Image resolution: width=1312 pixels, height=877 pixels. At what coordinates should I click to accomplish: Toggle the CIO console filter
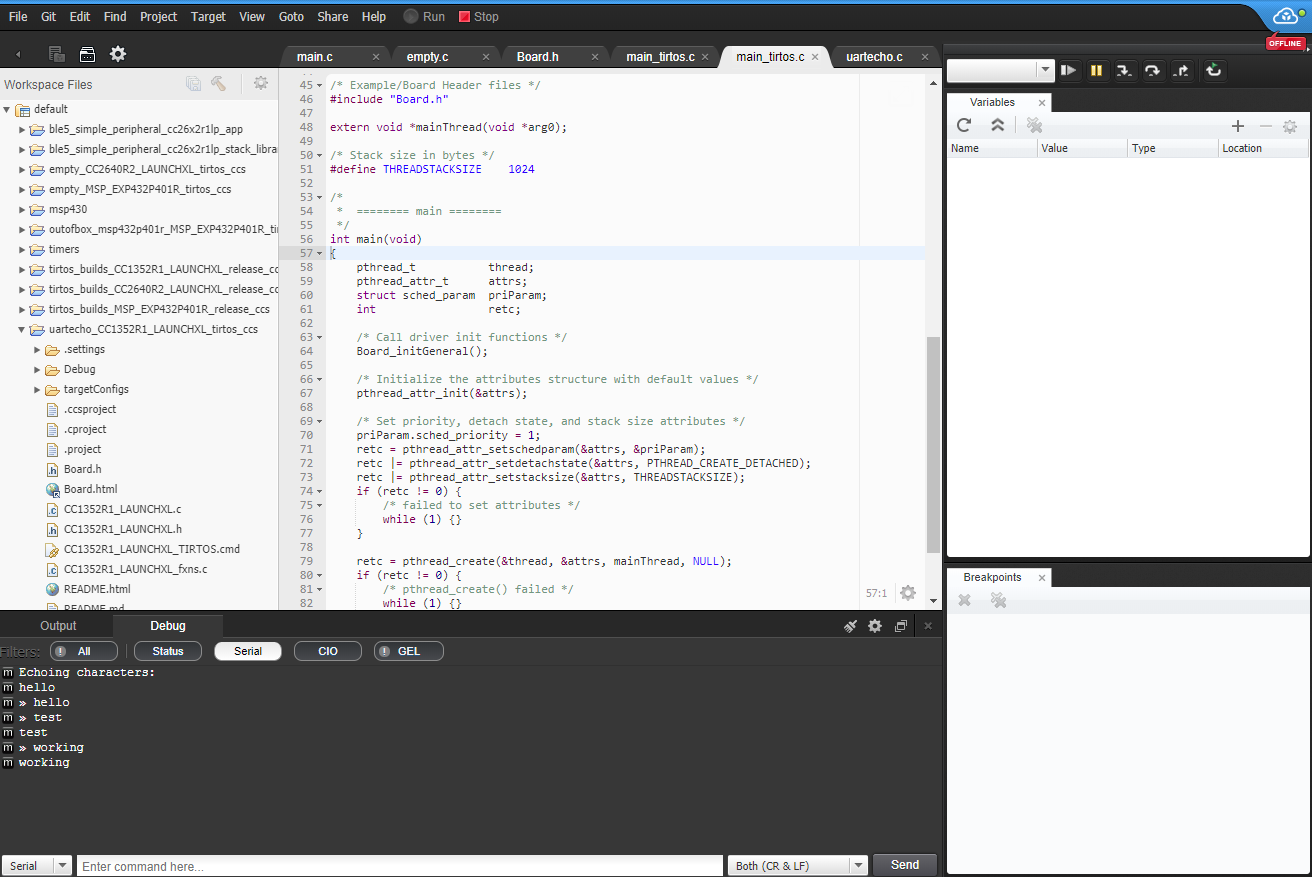tap(327, 651)
